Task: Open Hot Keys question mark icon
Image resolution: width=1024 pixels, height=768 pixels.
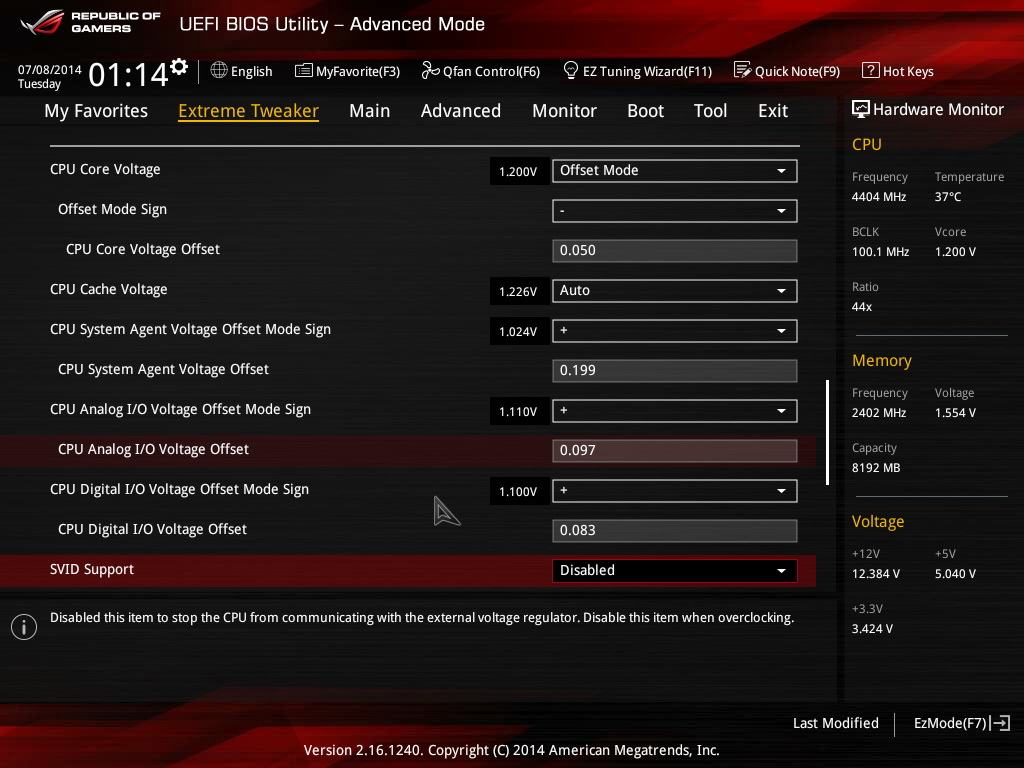Action: click(871, 71)
